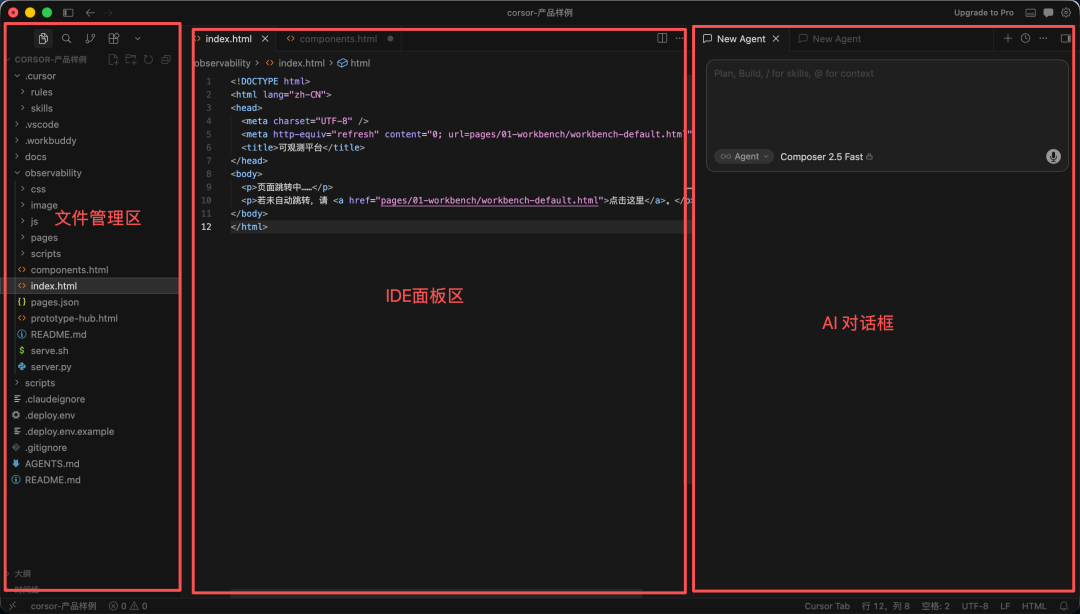The height and width of the screenshot is (614, 1080).
Task: Collapse all folders in explorer
Action: [166, 60]
